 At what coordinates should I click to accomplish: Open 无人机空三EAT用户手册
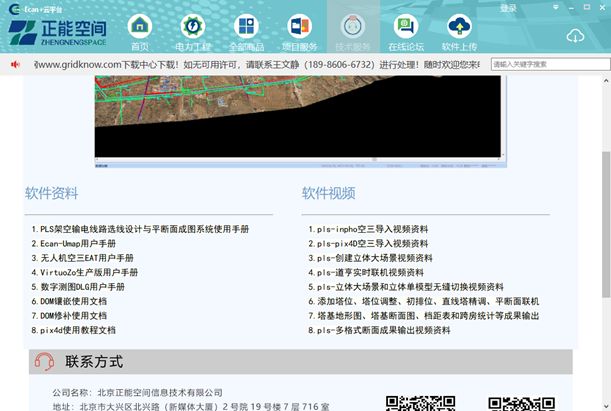coord(83,258)
